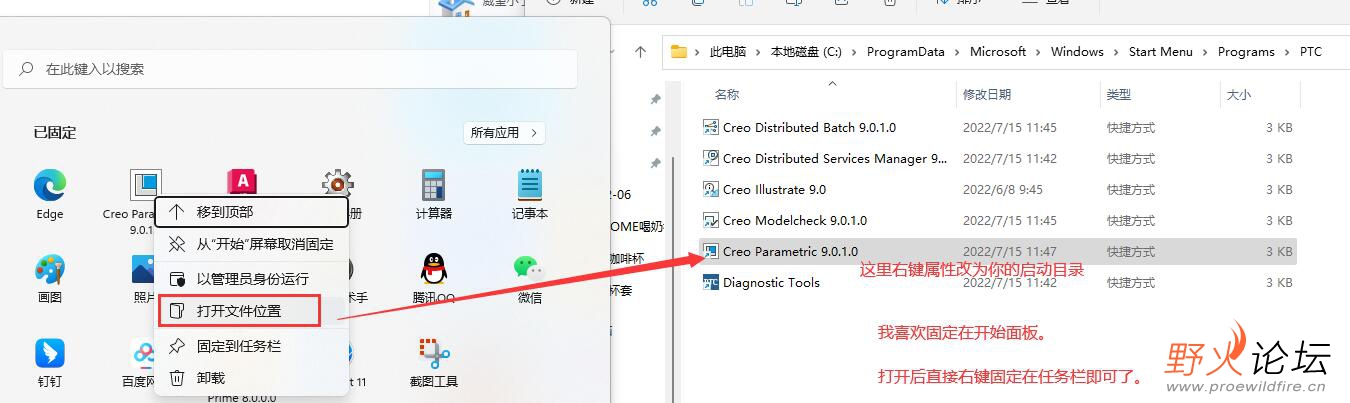1350x403 pixels.
Task: Go to Windows breadcrumb segment
Action: click(x=1077, y=52)
